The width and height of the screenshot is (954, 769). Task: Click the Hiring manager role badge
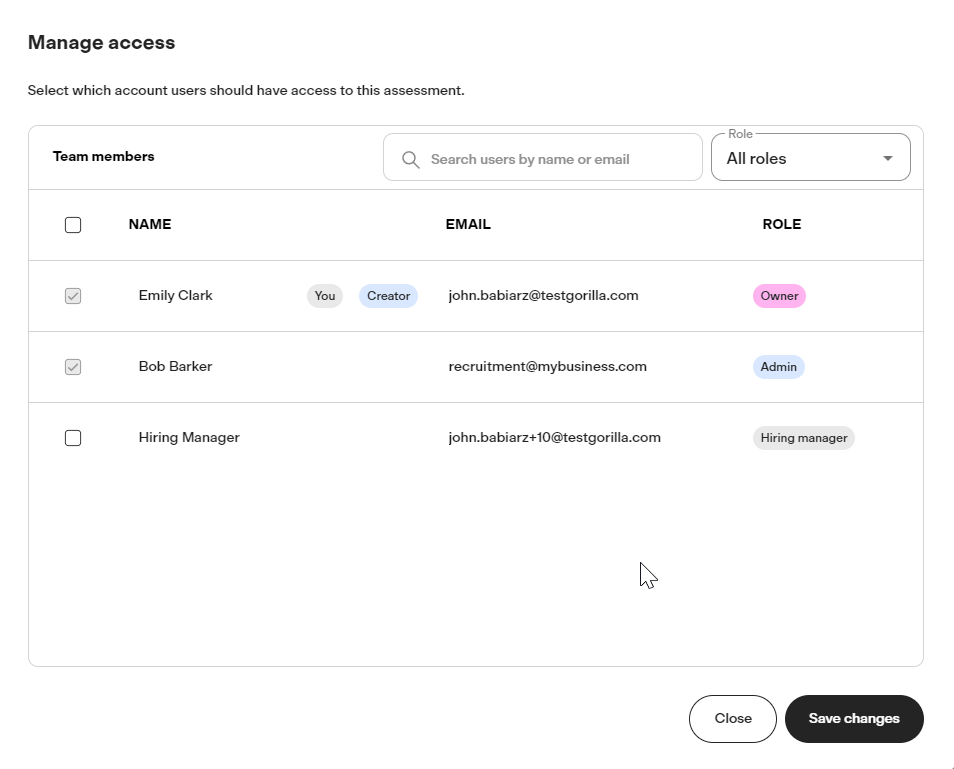[804, 438]
